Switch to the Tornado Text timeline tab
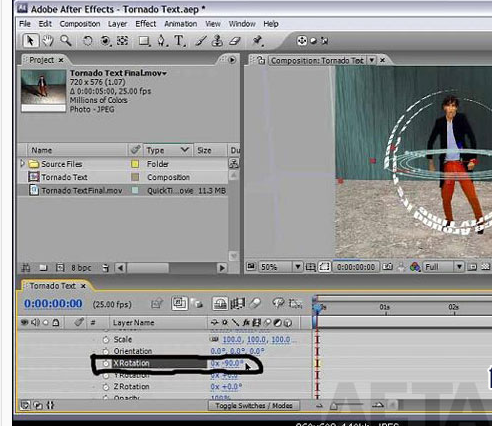Viewport: 492px width, 426px height. coord(52,286)
